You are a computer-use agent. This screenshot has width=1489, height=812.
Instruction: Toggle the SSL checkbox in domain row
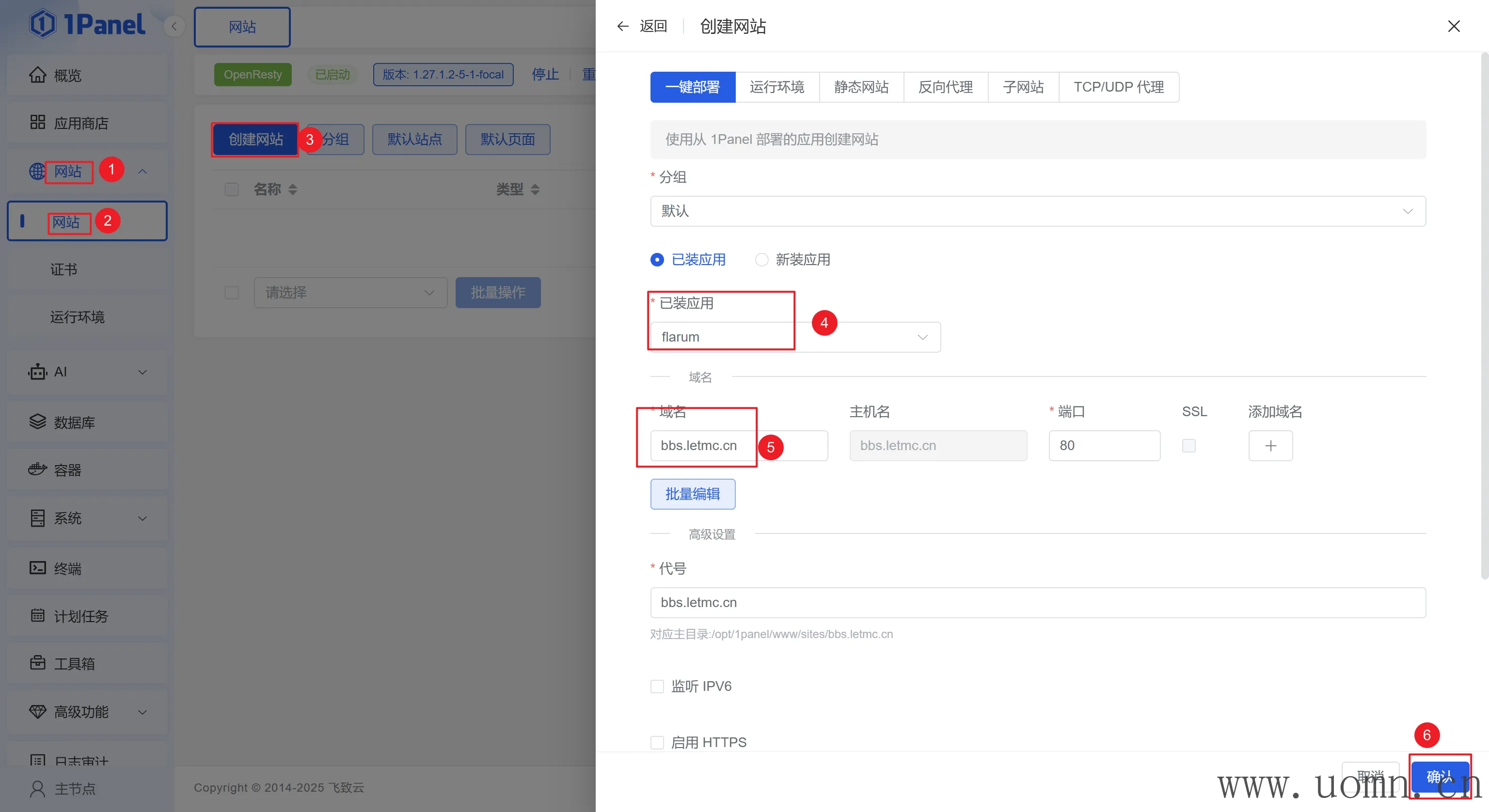point(1188,446)
